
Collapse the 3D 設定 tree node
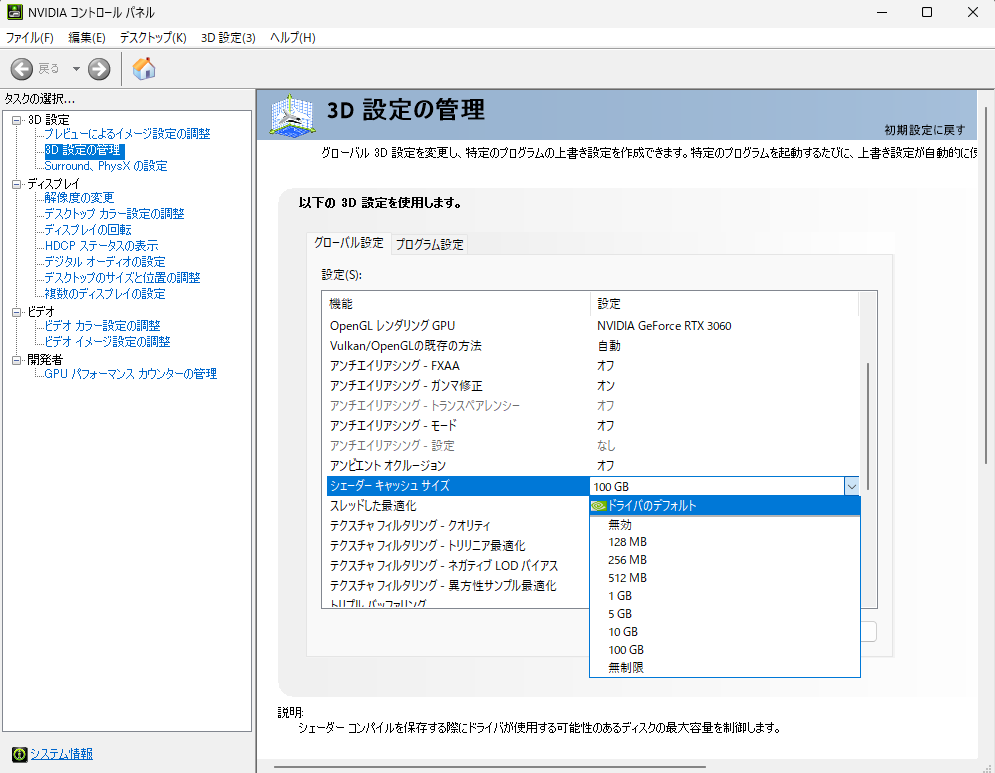coord(16,120)
